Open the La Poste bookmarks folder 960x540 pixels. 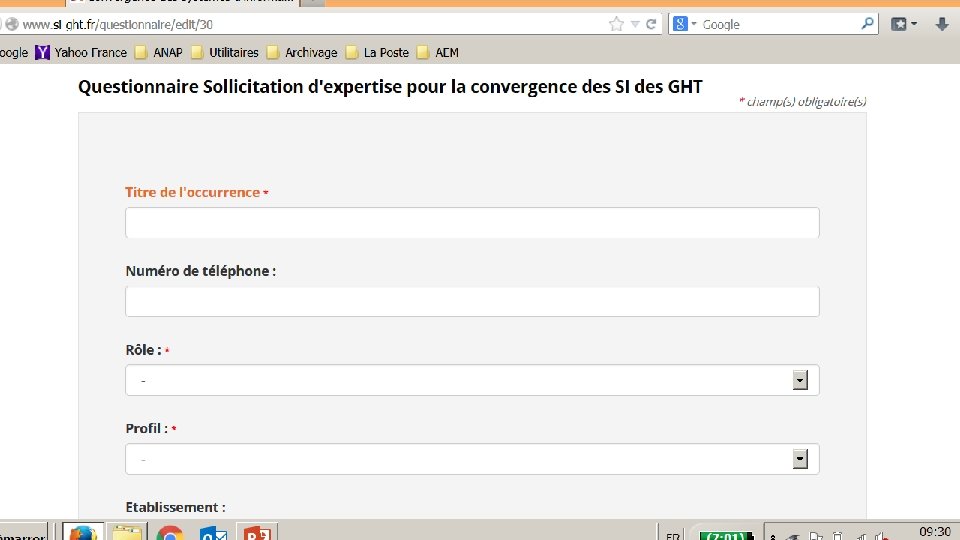(x=377, y=53)
